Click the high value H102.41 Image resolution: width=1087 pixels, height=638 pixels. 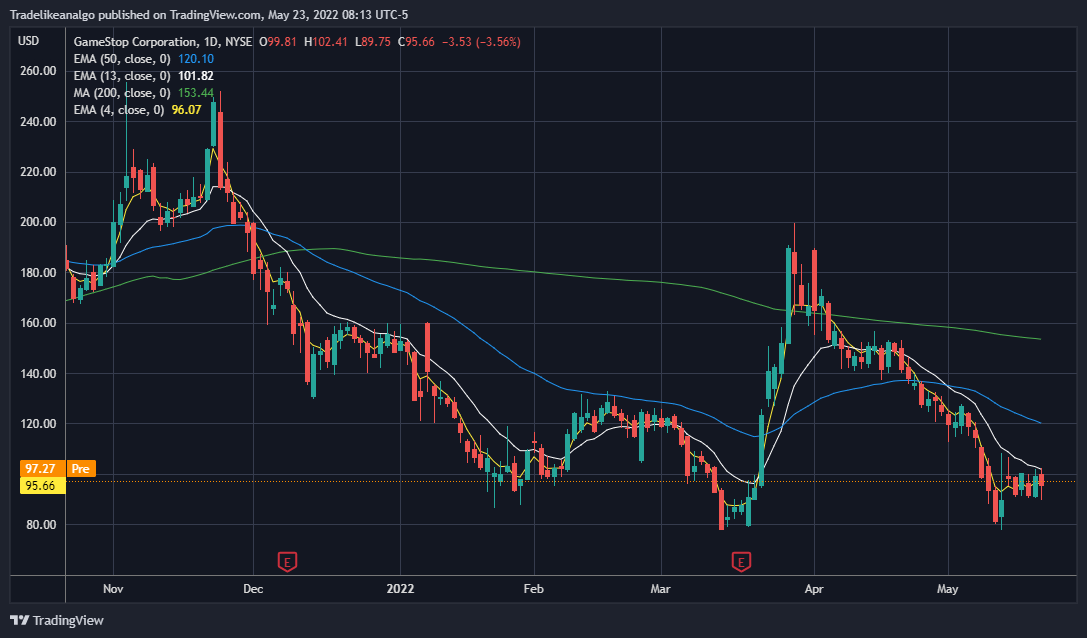pyautogui.click(x=326, y=42)
